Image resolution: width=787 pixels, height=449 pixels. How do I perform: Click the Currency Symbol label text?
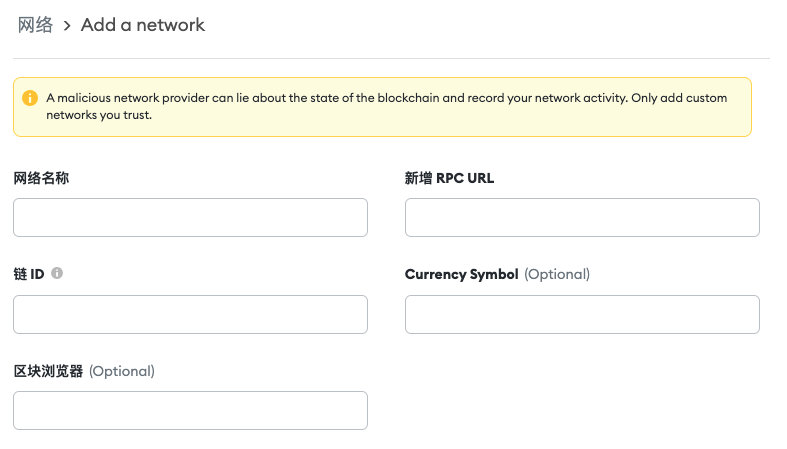pyautogui.click(x=461, y=274)
